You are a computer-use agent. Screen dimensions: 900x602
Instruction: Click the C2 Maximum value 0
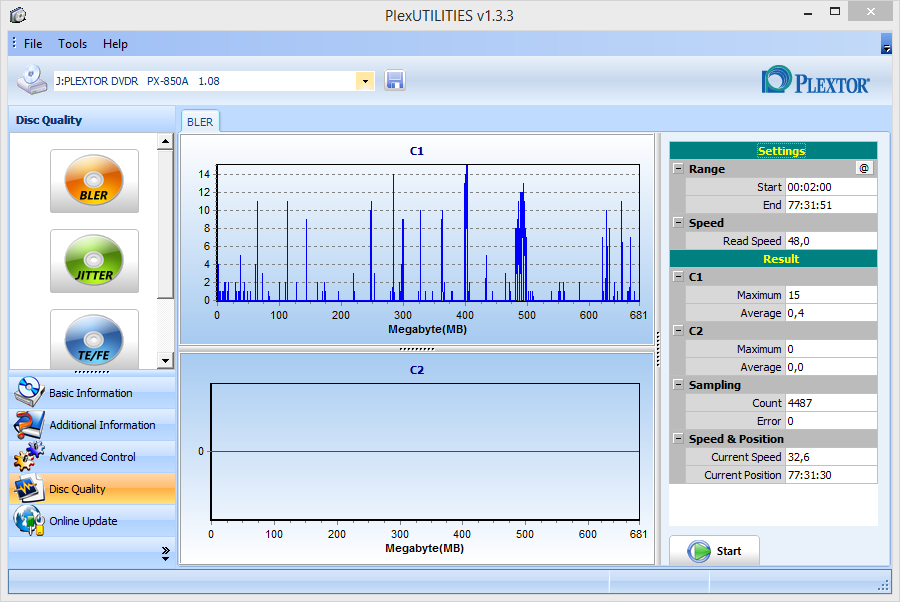click(x=831, y=349)
